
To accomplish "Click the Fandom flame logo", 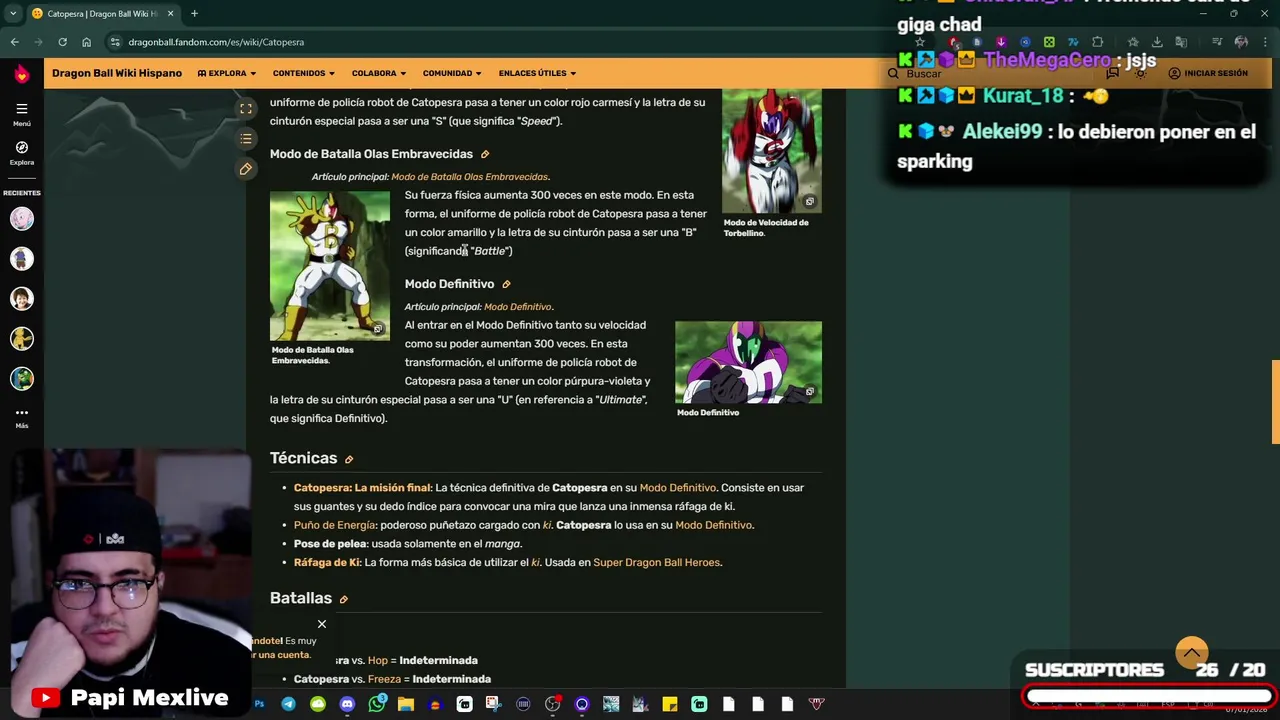I will (x=21, y=73).
